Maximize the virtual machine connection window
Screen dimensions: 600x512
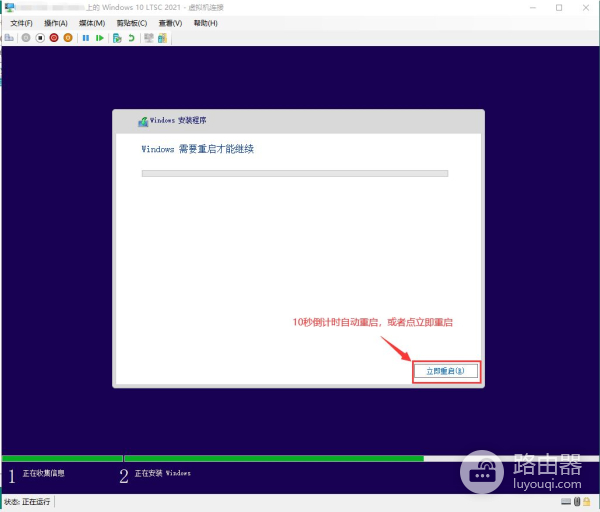tap(559, 8)
